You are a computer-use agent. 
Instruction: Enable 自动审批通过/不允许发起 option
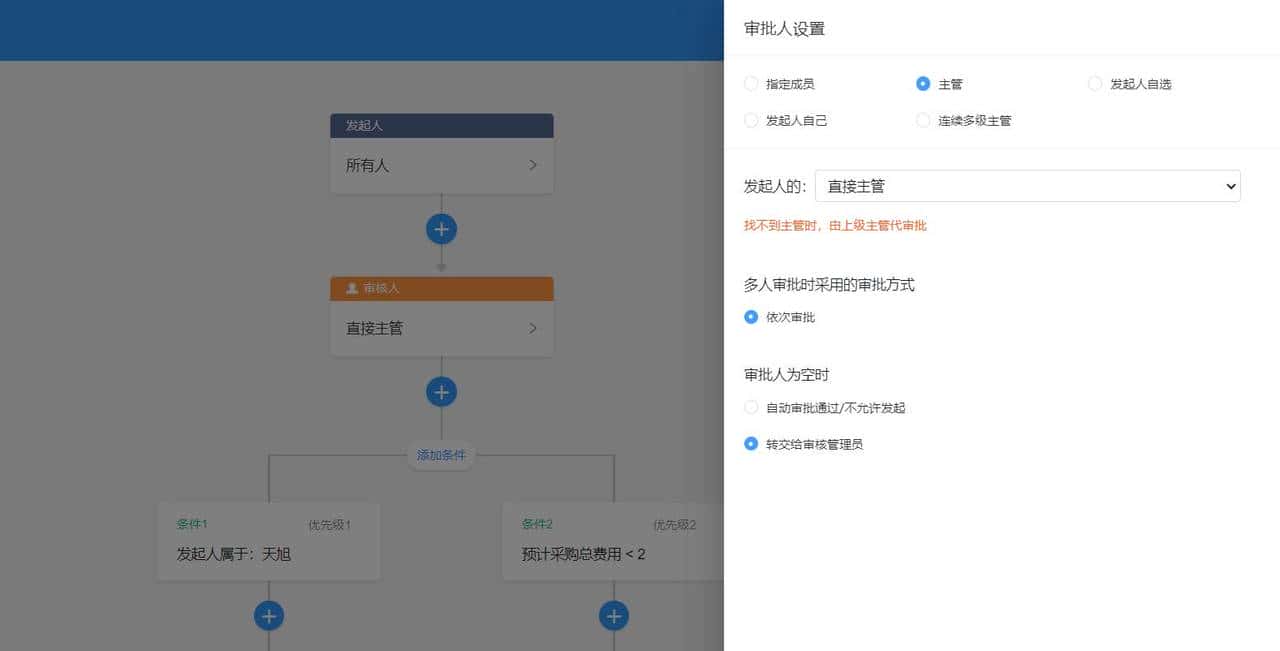tap(751, 407)
